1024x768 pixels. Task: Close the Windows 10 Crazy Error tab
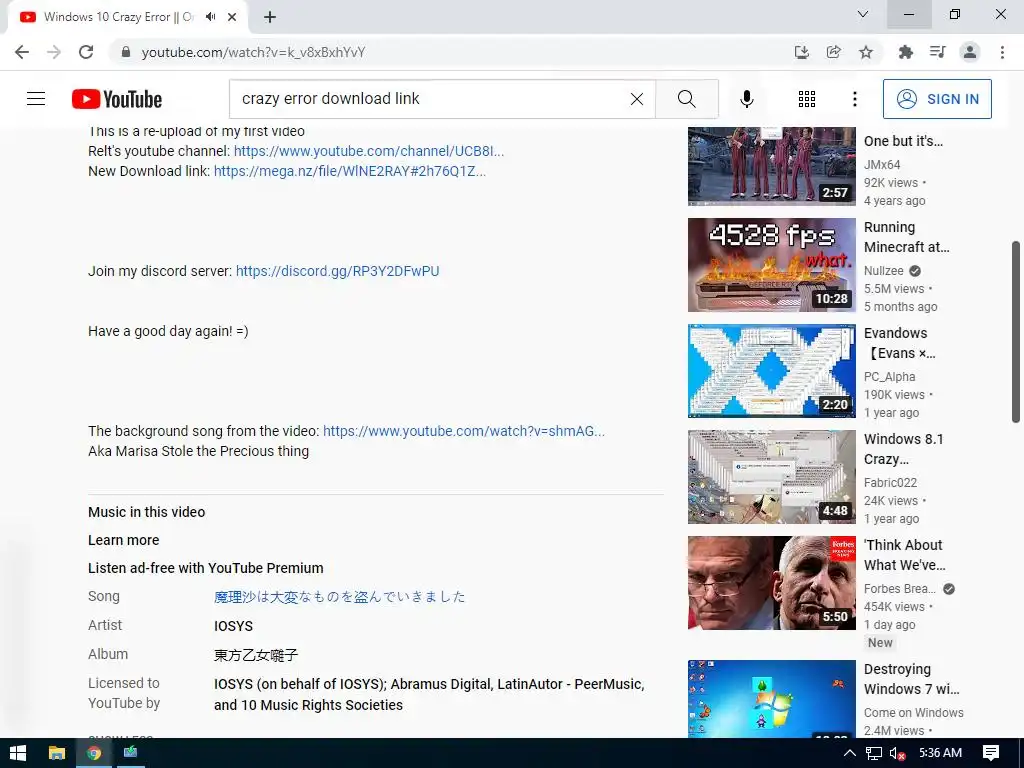click(232, 17)
